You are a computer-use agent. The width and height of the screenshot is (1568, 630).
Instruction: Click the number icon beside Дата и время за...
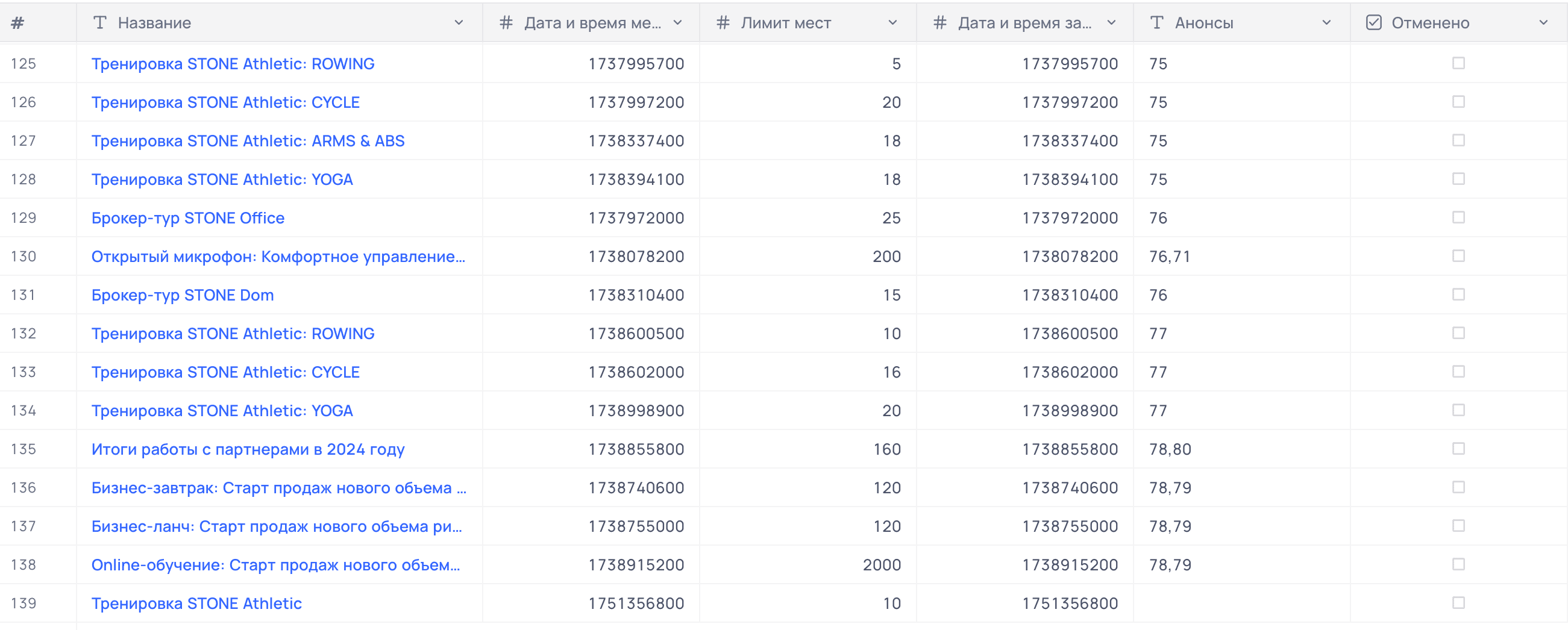940,23
